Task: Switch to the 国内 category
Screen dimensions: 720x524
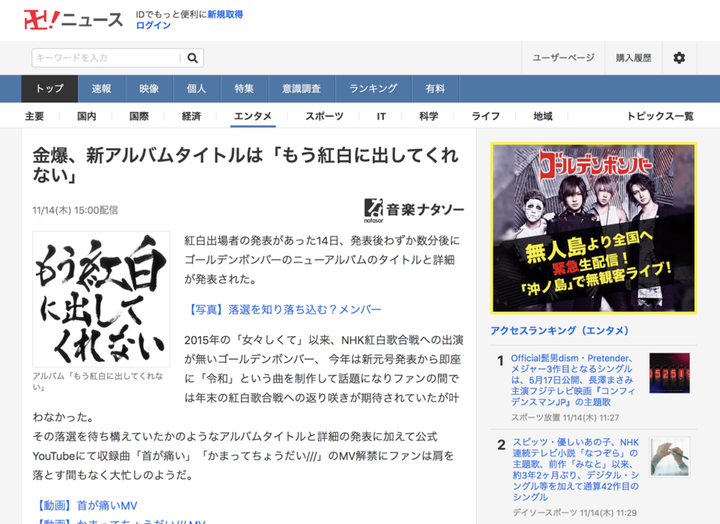Action: [87, 116]
